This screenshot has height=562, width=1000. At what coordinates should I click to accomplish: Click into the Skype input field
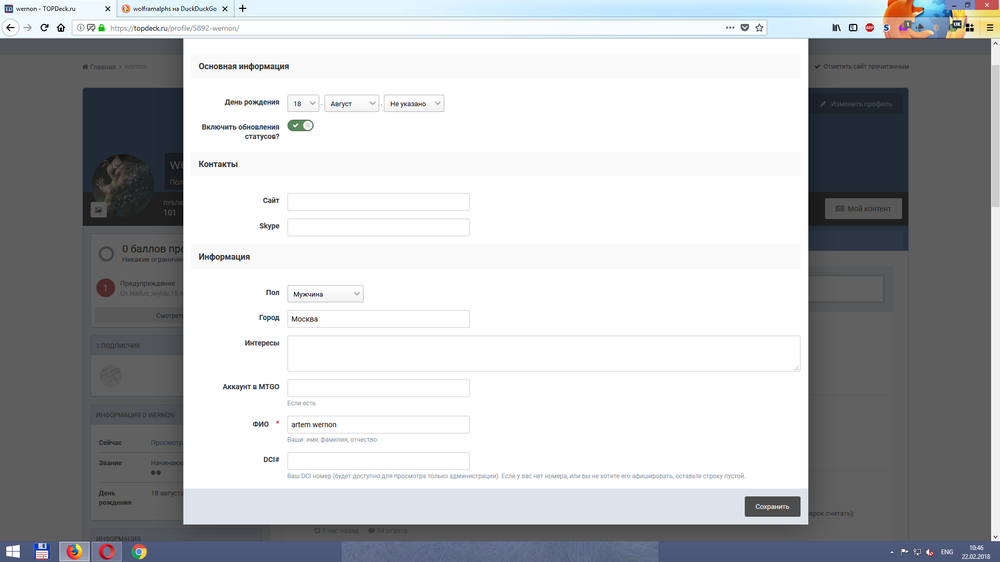pos(378,227)
